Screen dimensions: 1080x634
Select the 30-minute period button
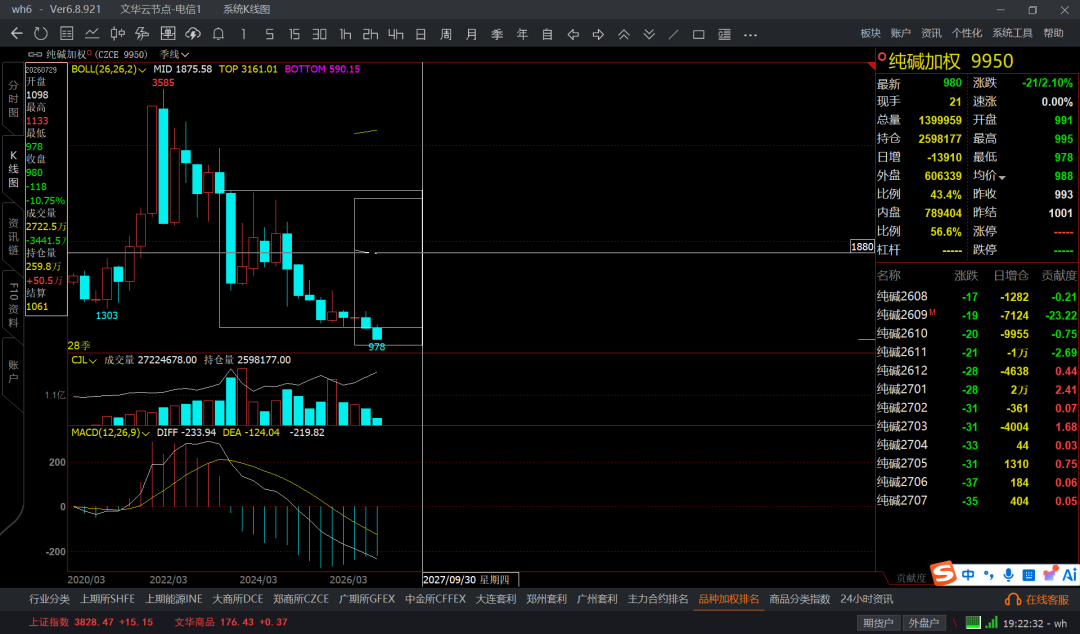[319, 34]
